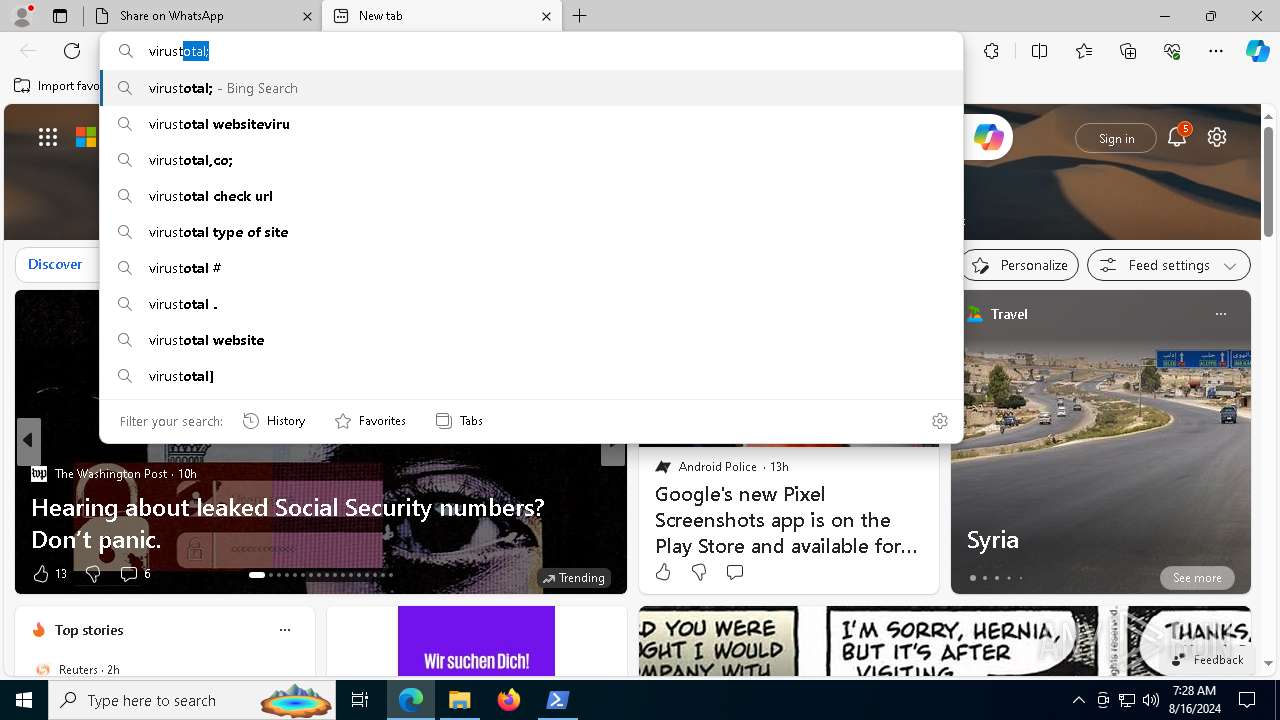Click See more on Syria card
The image size is (1280, 720).
tap(1197, 578)
